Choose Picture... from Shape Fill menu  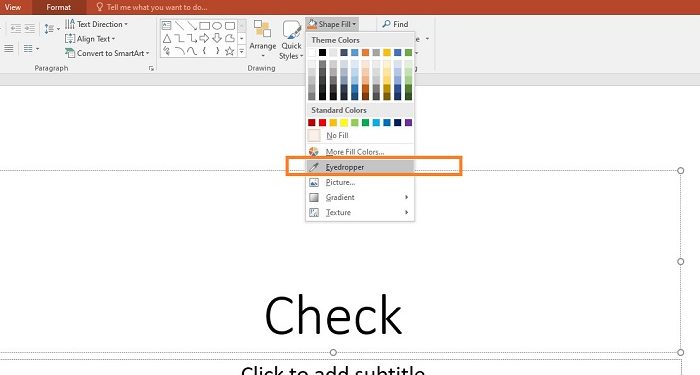pyautogui.click(x=360, y=182)
